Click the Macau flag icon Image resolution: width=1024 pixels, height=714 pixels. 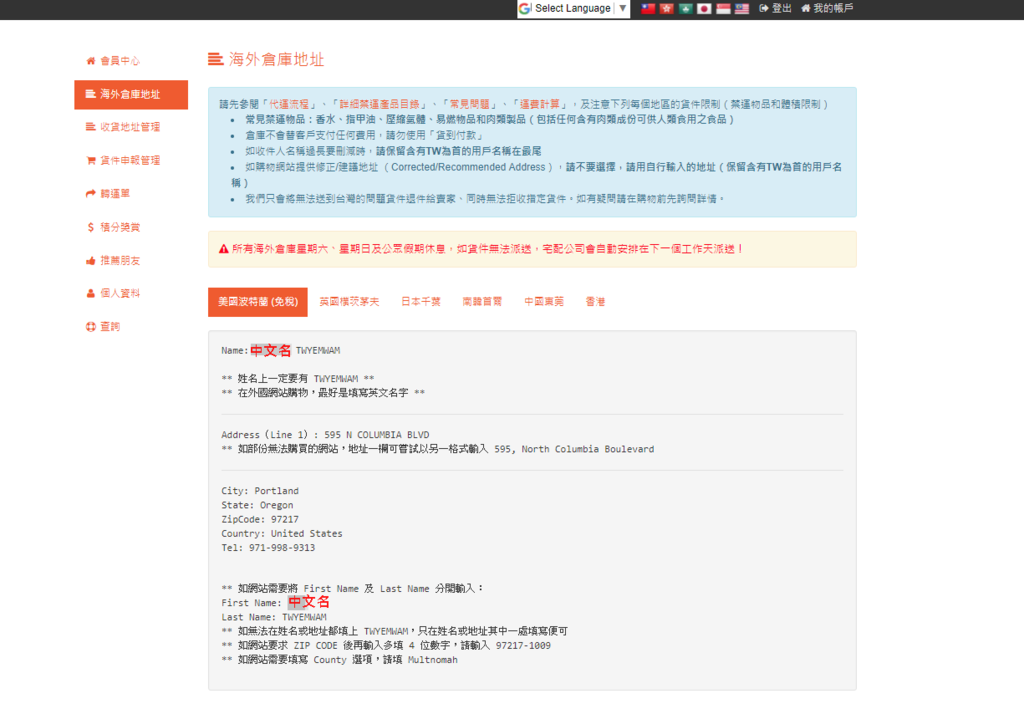pyautogui.click(x=685, y=9)
